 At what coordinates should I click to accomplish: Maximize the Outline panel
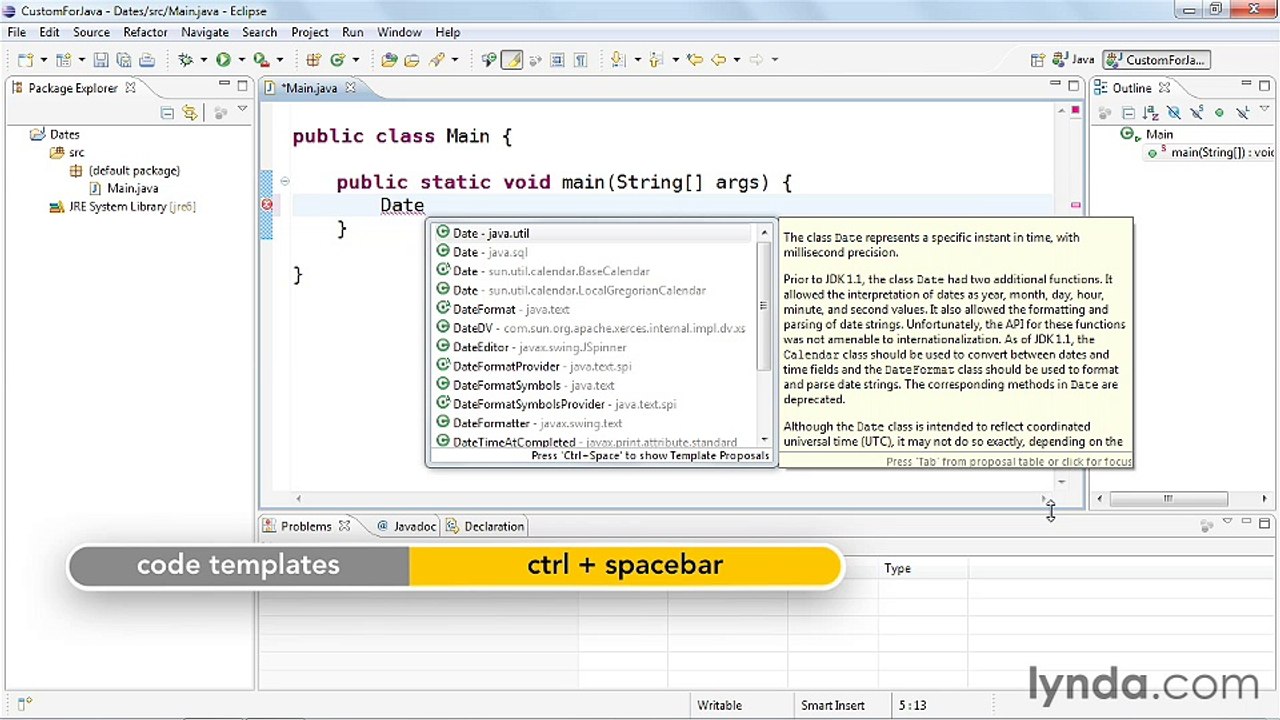click(1263, 86)
